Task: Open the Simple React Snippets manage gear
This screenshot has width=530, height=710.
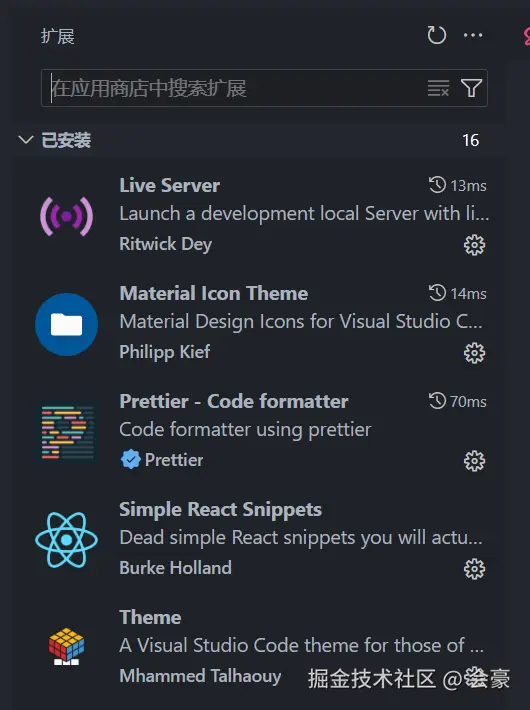Action: (x=474, y=569)
